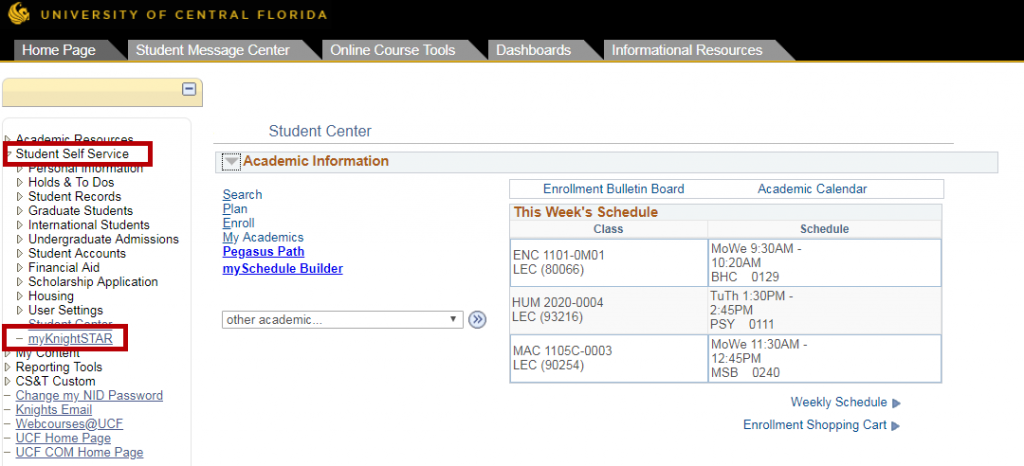Screen dimensions: 1024x466
Task: Open the UCF Home Page link
Action: coord(63,438)
